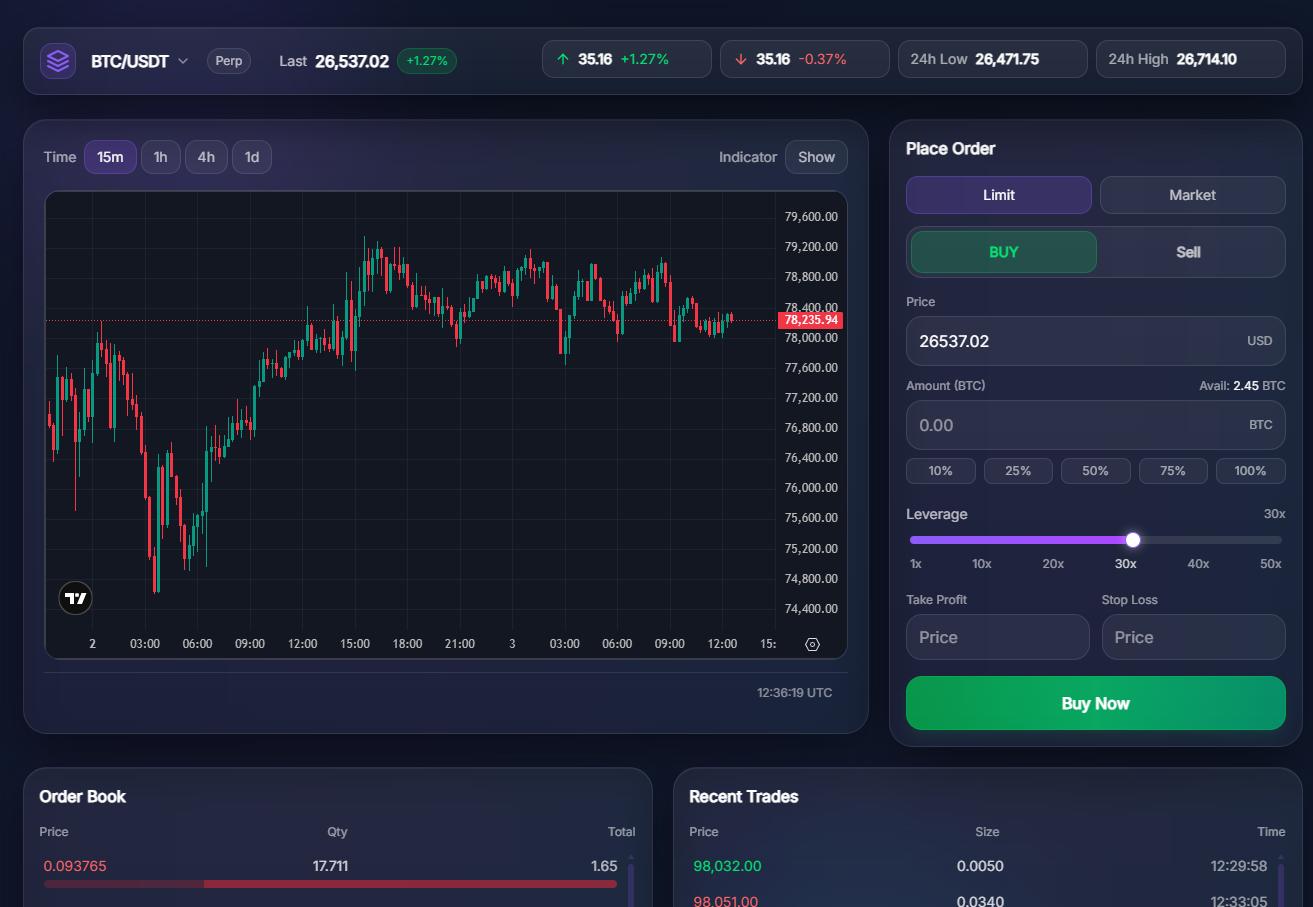
Task: Switch the order side to Sell
Action: click(1188, 252)
